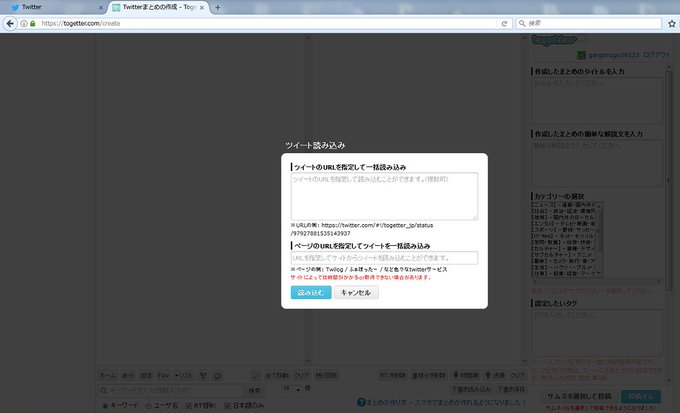Switch to the Twitter tab
The height and width of the screenshot is (413, 680).
coord(54,7)
